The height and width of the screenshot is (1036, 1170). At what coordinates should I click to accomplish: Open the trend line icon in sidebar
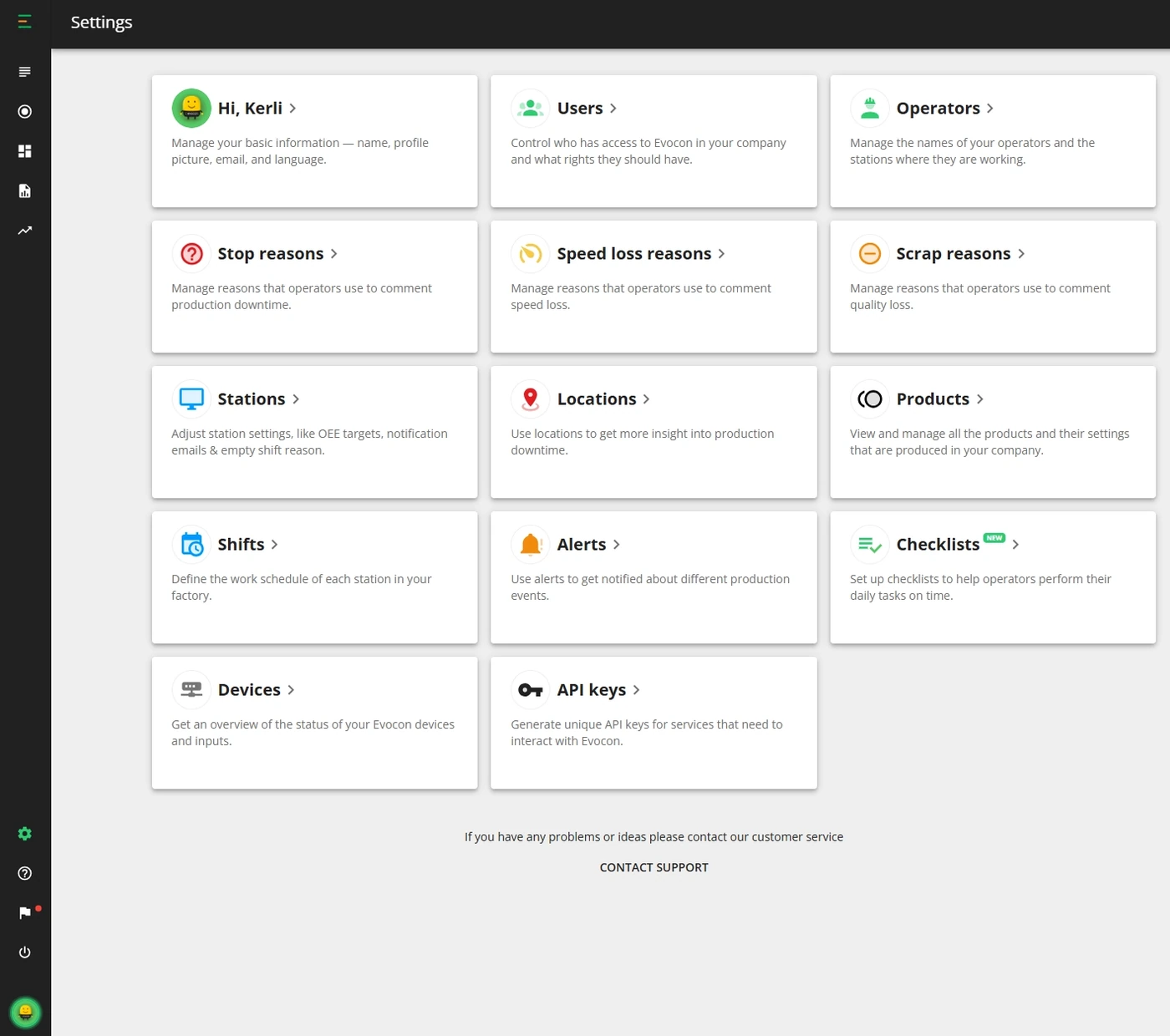[25, 231]
